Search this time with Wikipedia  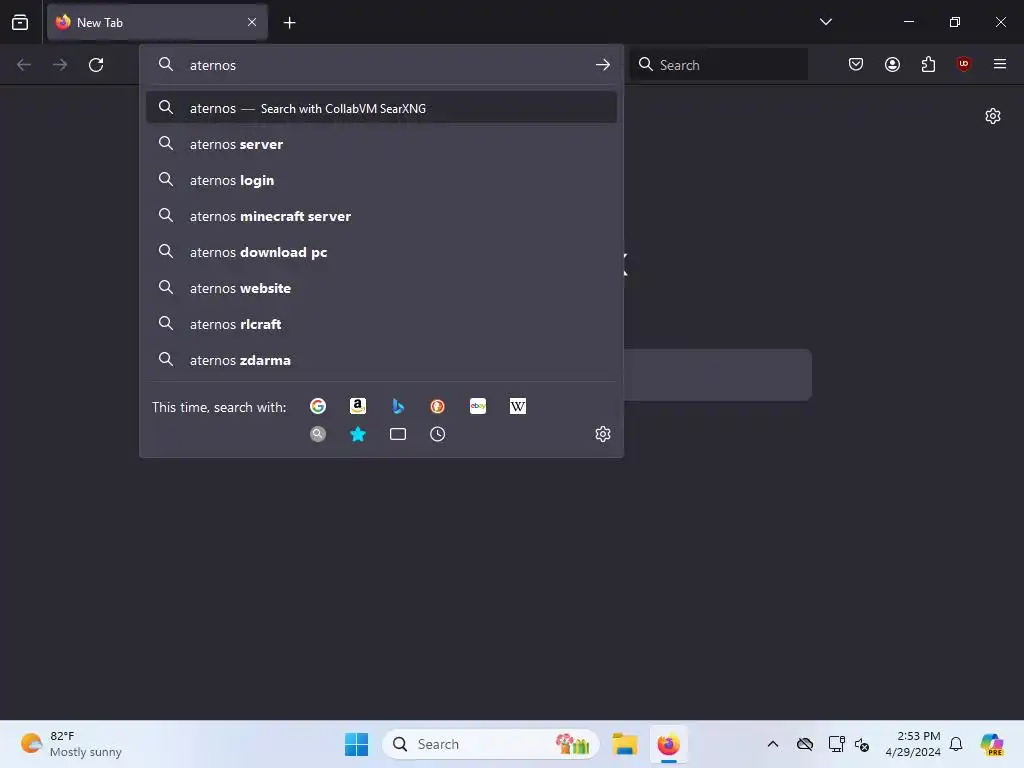click(517, 406)
